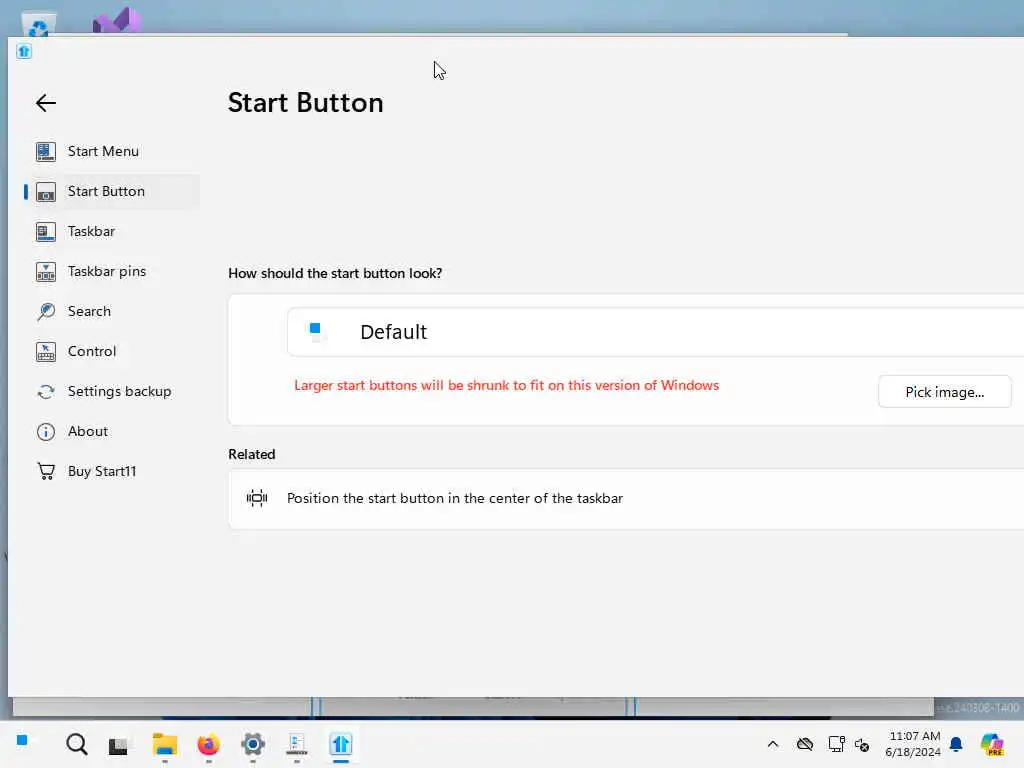Open the Buy Start11 page
Screen dimensions: 1024x768
(111, 472)
